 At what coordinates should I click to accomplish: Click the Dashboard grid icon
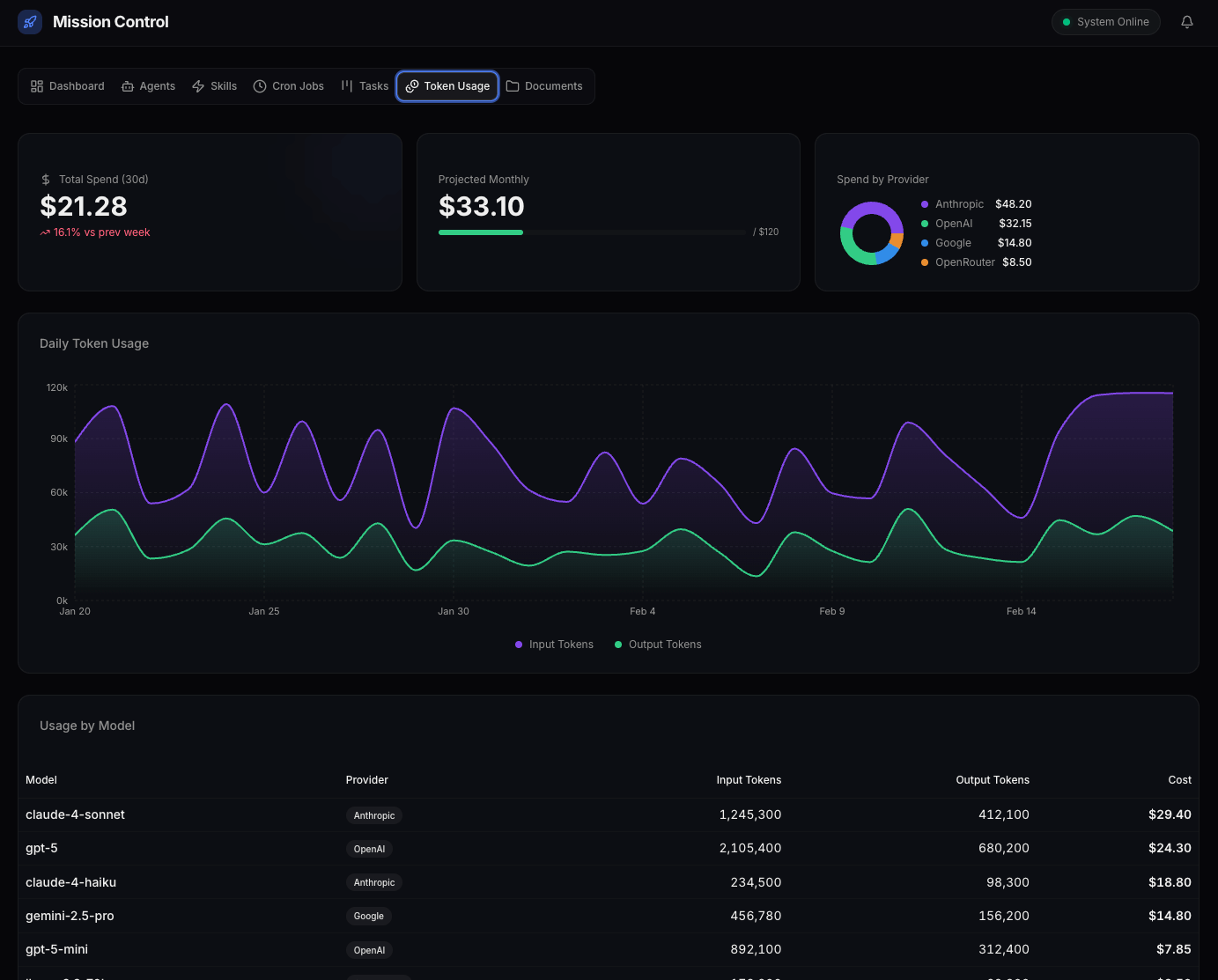click(37, 86)
